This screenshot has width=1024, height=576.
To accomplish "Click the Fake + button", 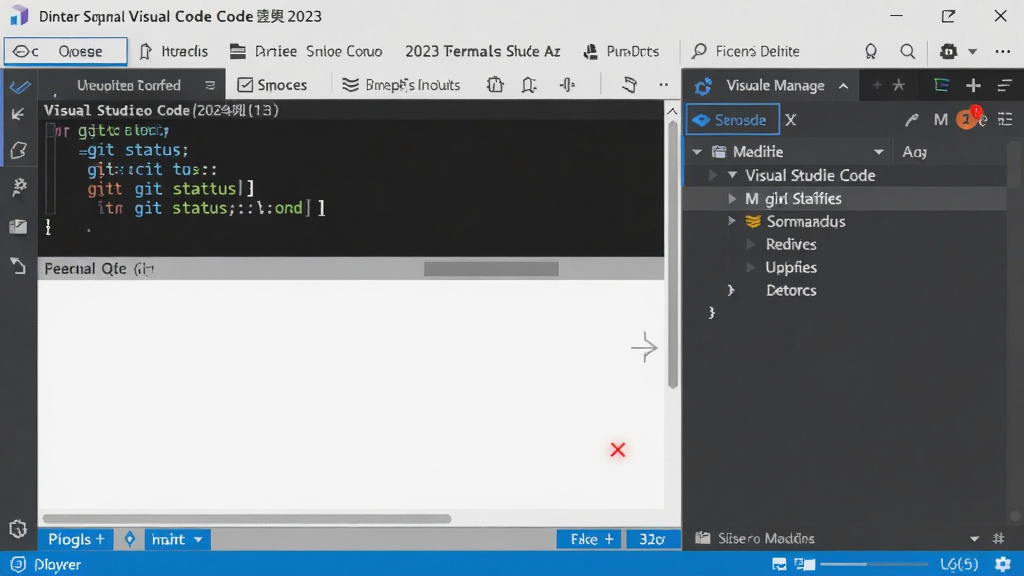I will (x=590, y=539).
